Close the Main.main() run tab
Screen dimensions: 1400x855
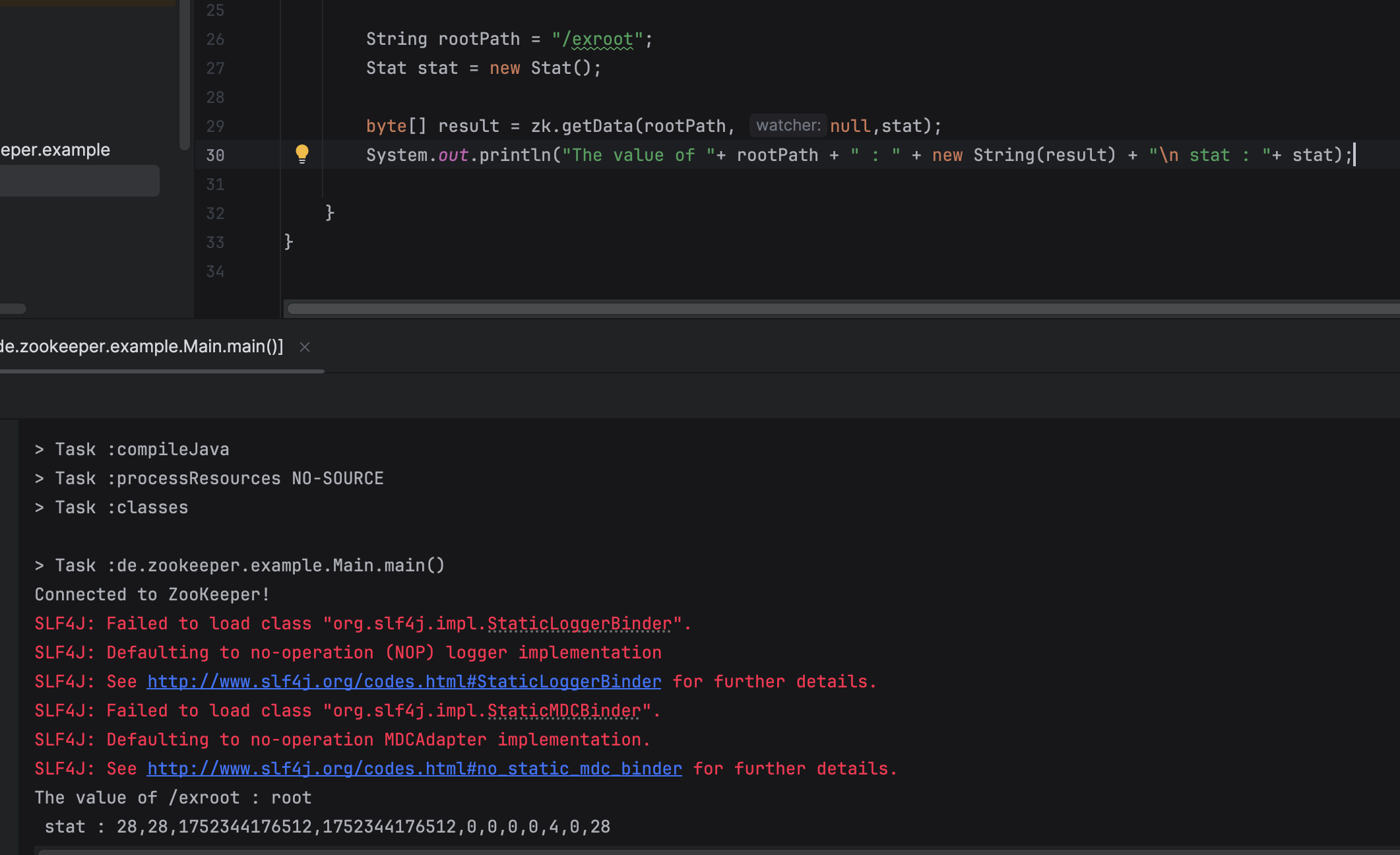(x=304, y=347)
